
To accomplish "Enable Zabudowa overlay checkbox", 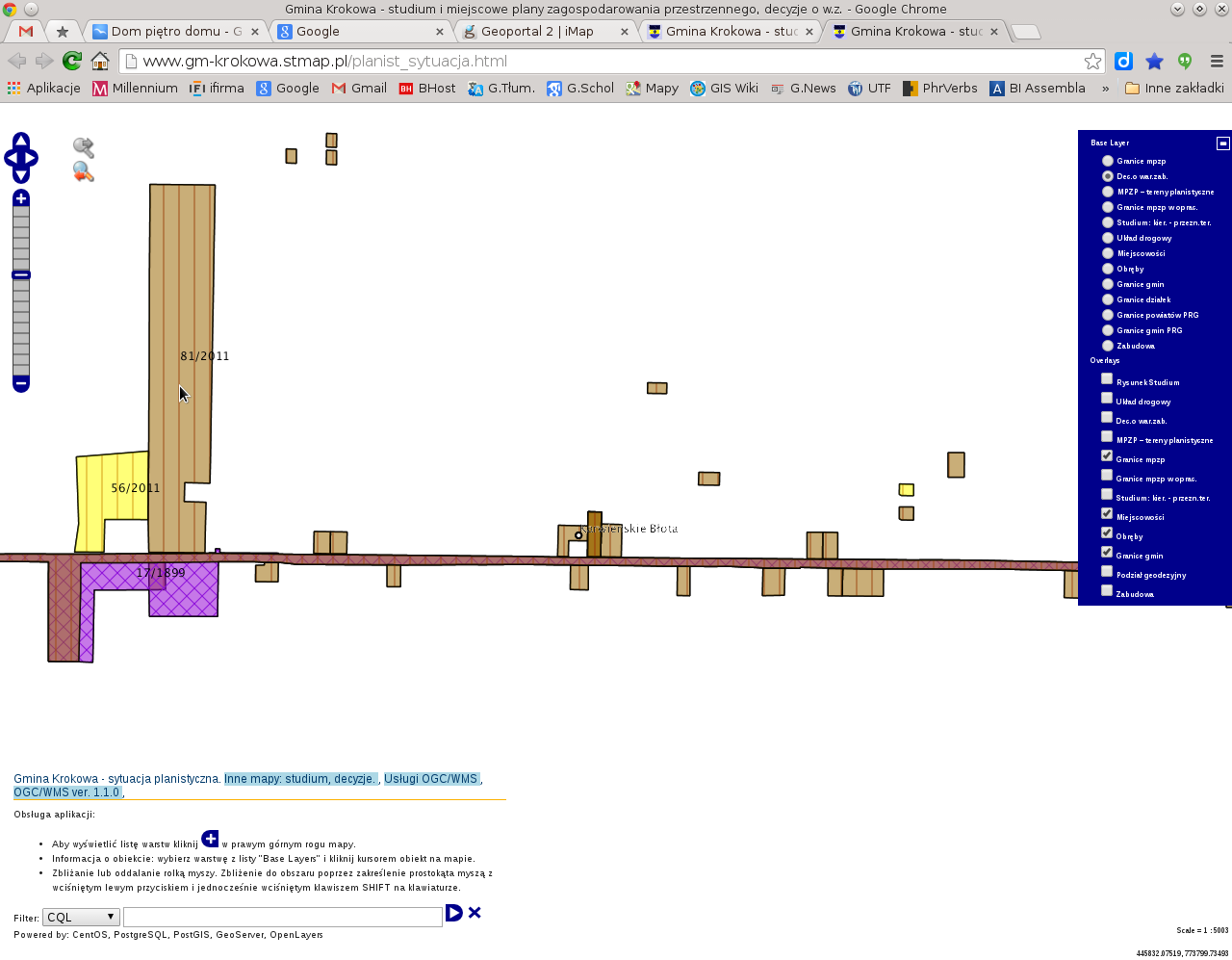I will point(1107,590).
